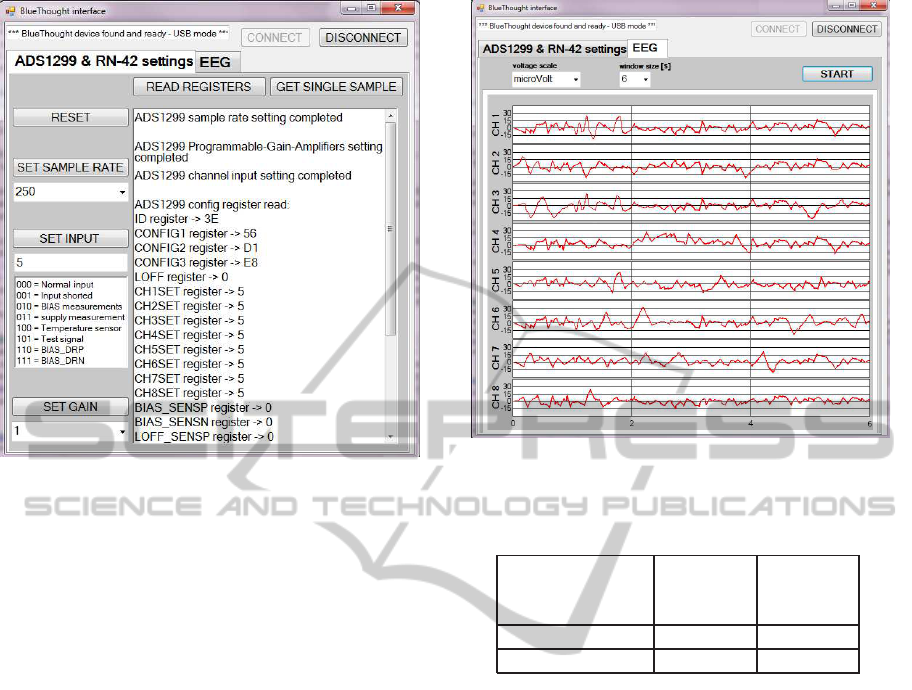Click the BlueThought app icon in left title bar

coord(12,10)
